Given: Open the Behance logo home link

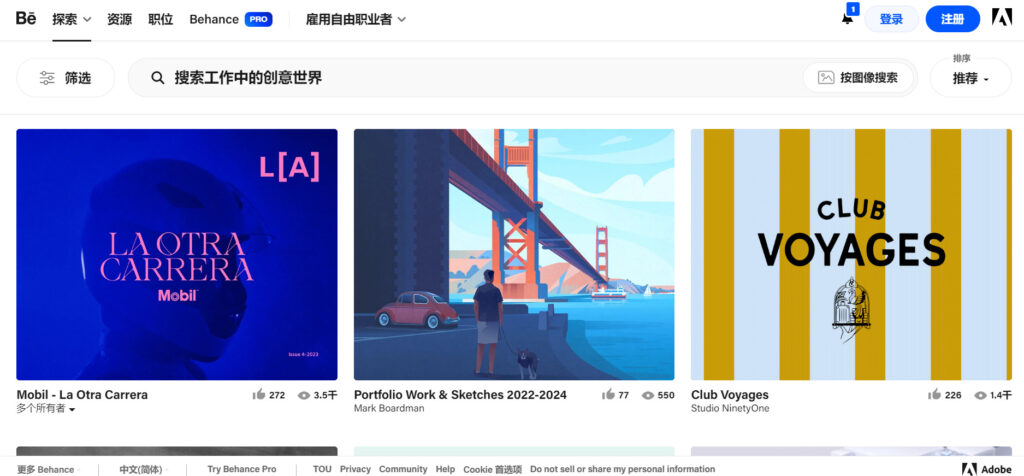Looking at the screenshot, I should [26, 18].
